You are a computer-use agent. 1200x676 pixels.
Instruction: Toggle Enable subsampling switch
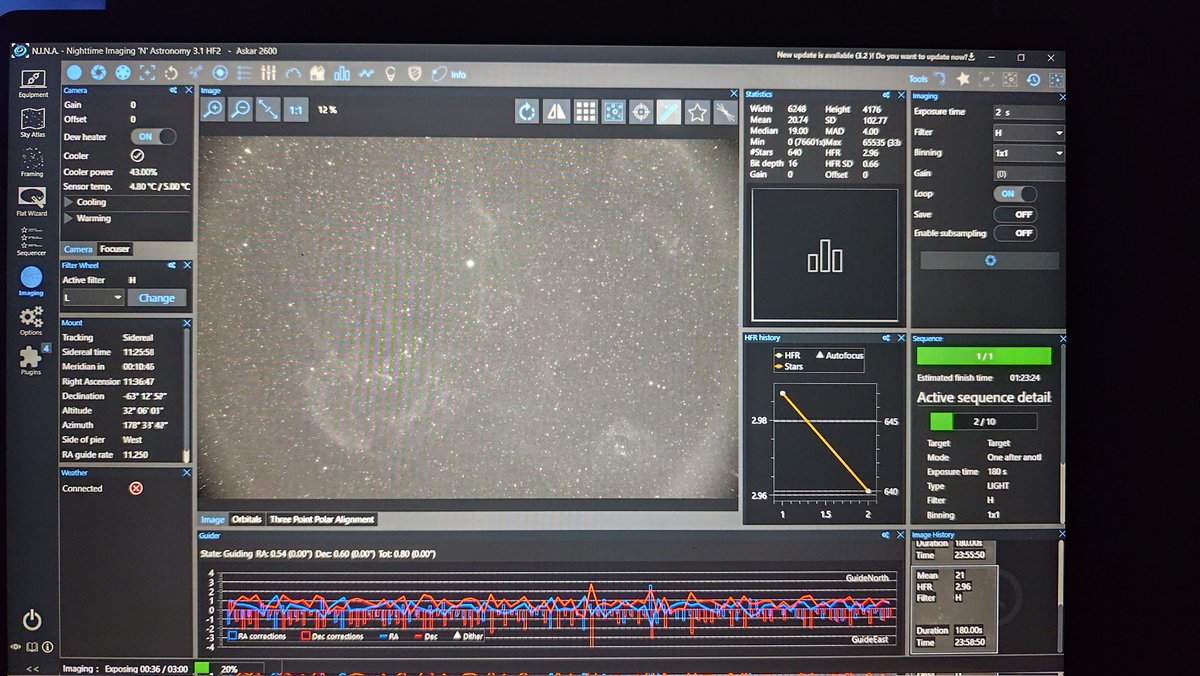point(1014,233)
